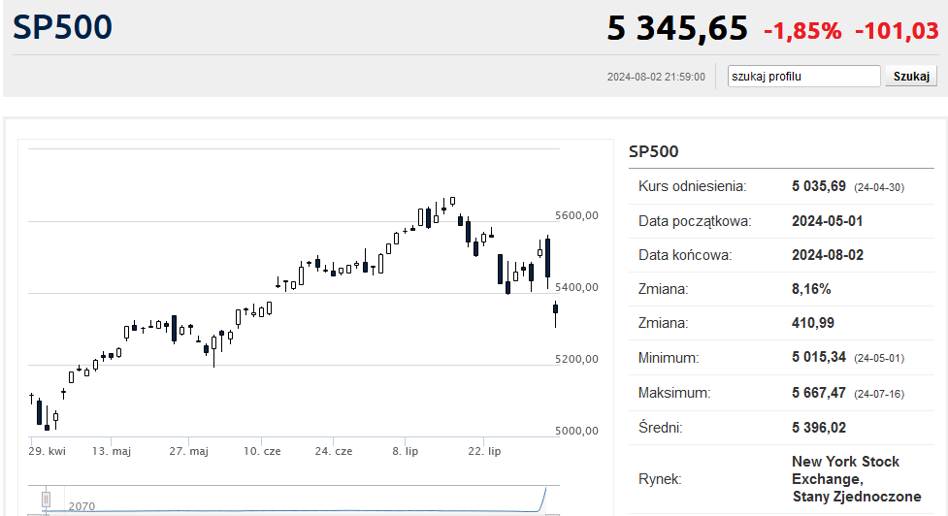
Task: Focus the 'szukaj profilu' search field
Action: pyautogui.click(x=804, y=76)
